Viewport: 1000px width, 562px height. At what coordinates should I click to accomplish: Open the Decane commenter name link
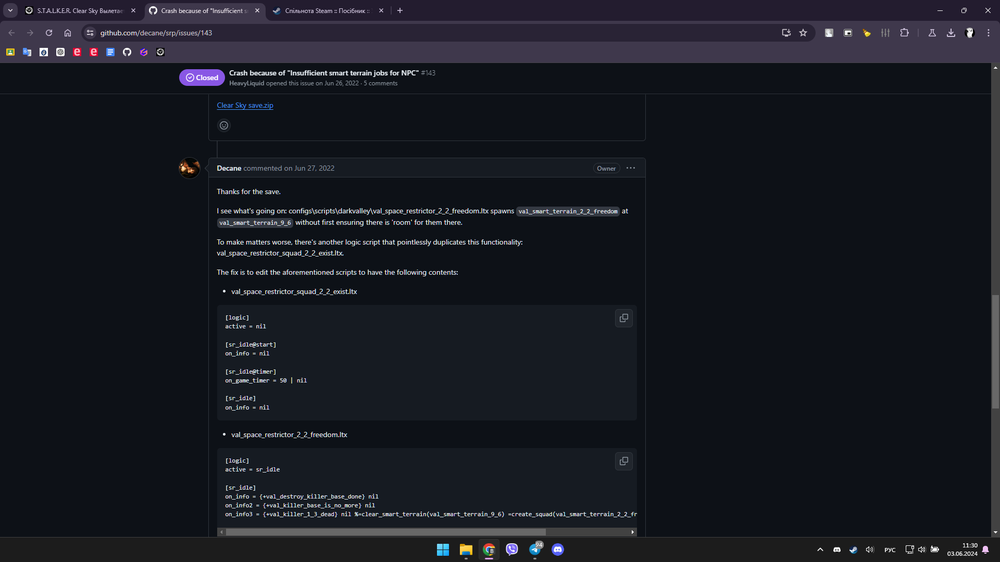click(x=229, y=168)
